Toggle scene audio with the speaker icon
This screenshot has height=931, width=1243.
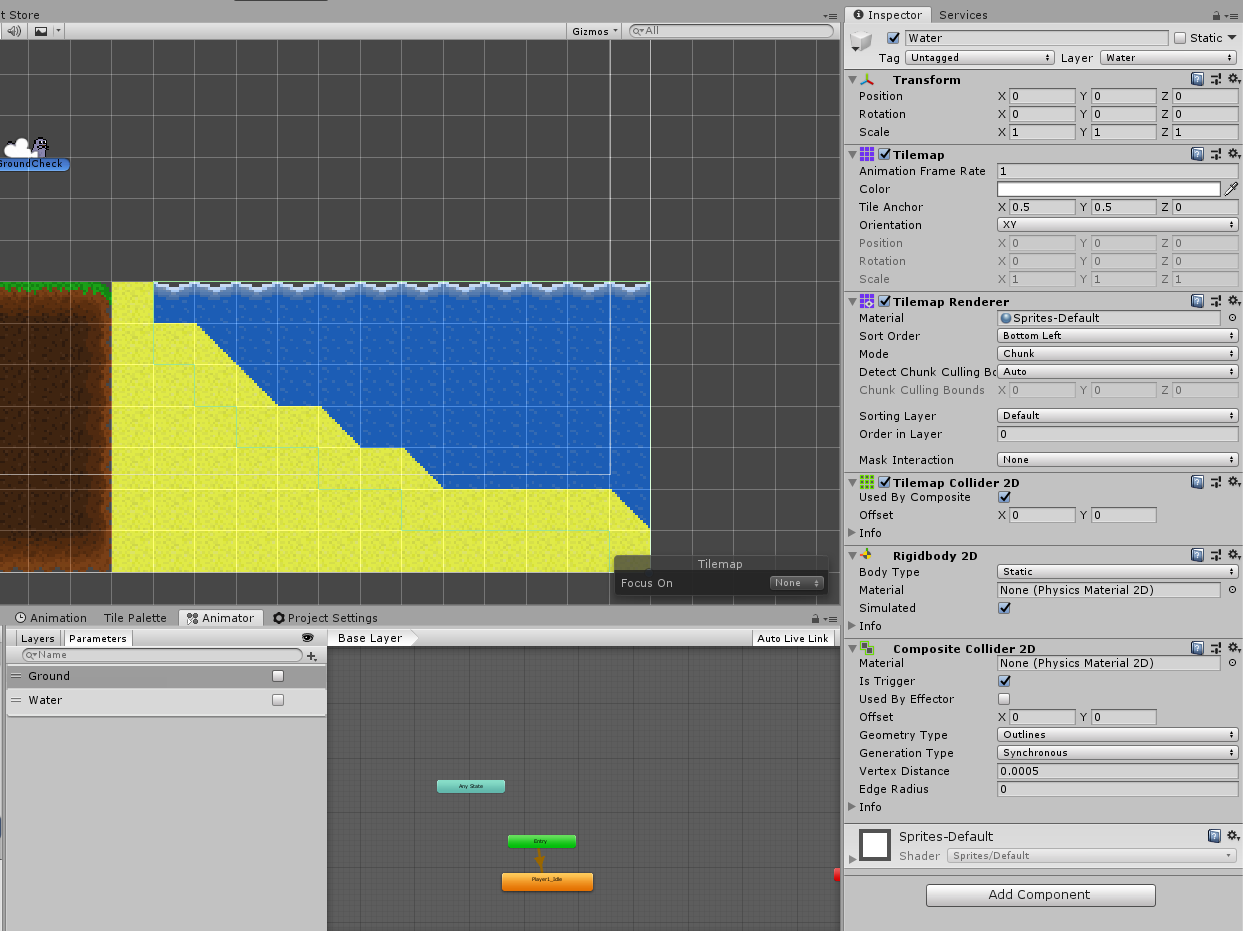(12, 31)
